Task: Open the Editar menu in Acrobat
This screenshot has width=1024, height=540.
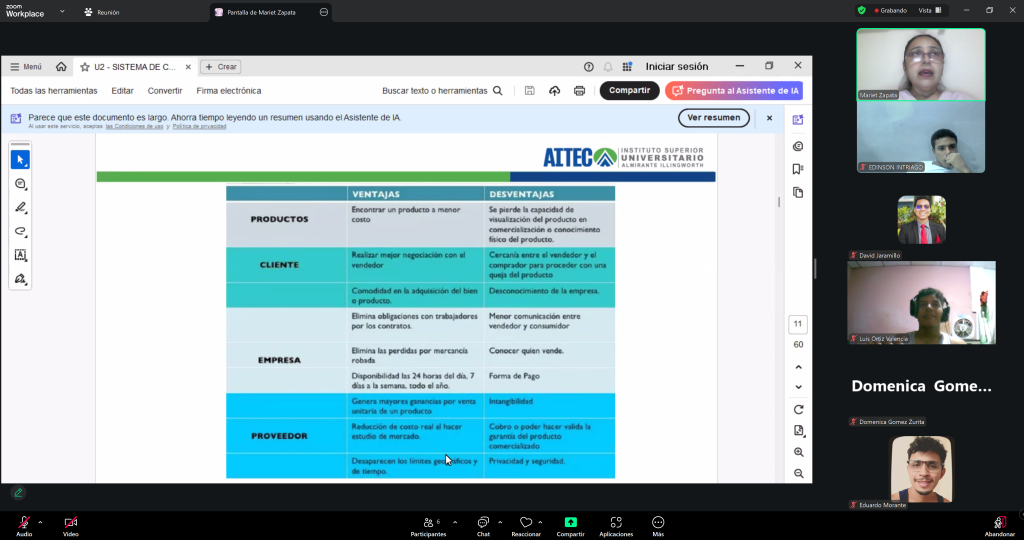Action: [122, 91]
